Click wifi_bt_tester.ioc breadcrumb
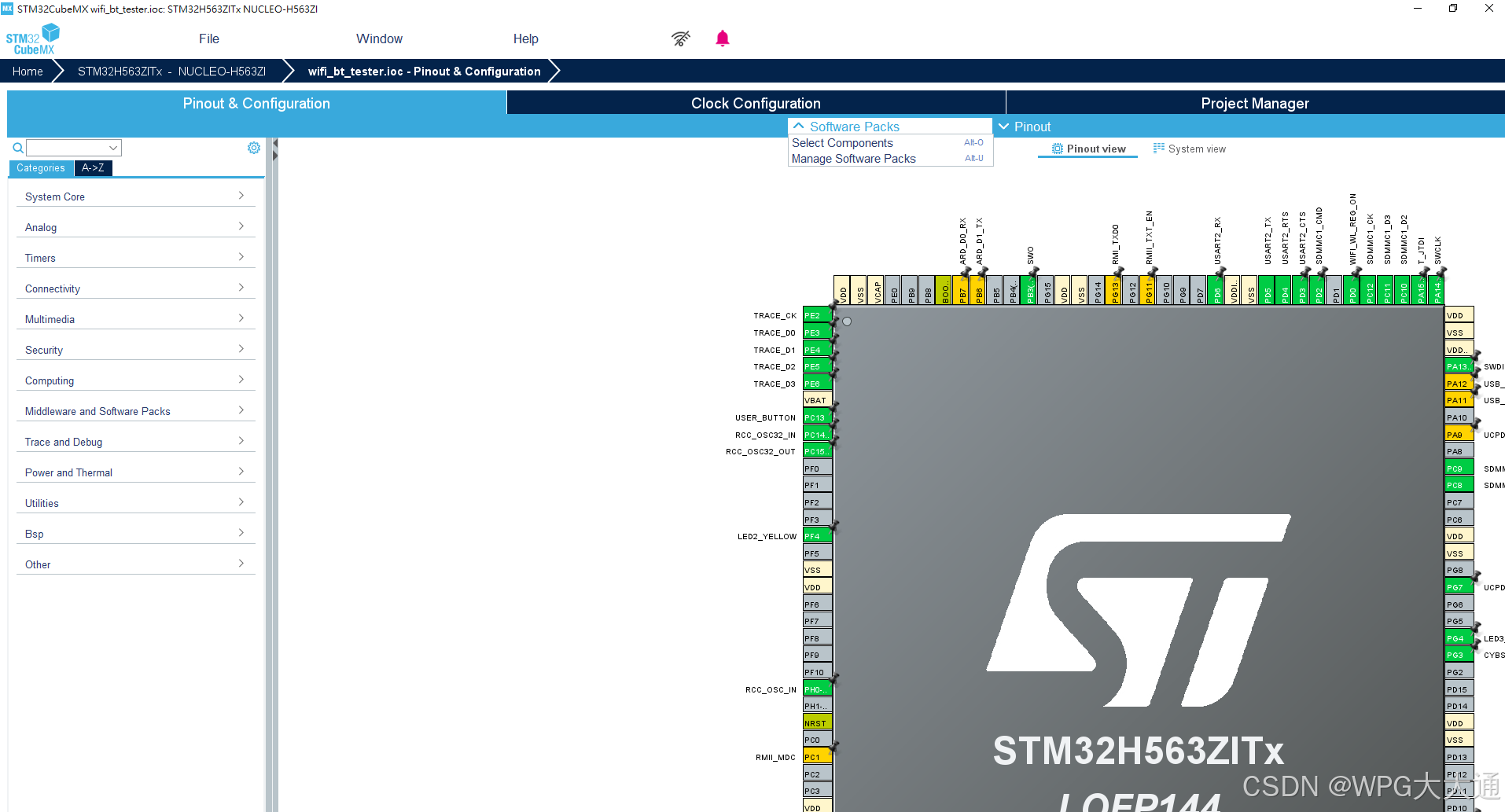1505x812 pixels. (x=424, y=71)
